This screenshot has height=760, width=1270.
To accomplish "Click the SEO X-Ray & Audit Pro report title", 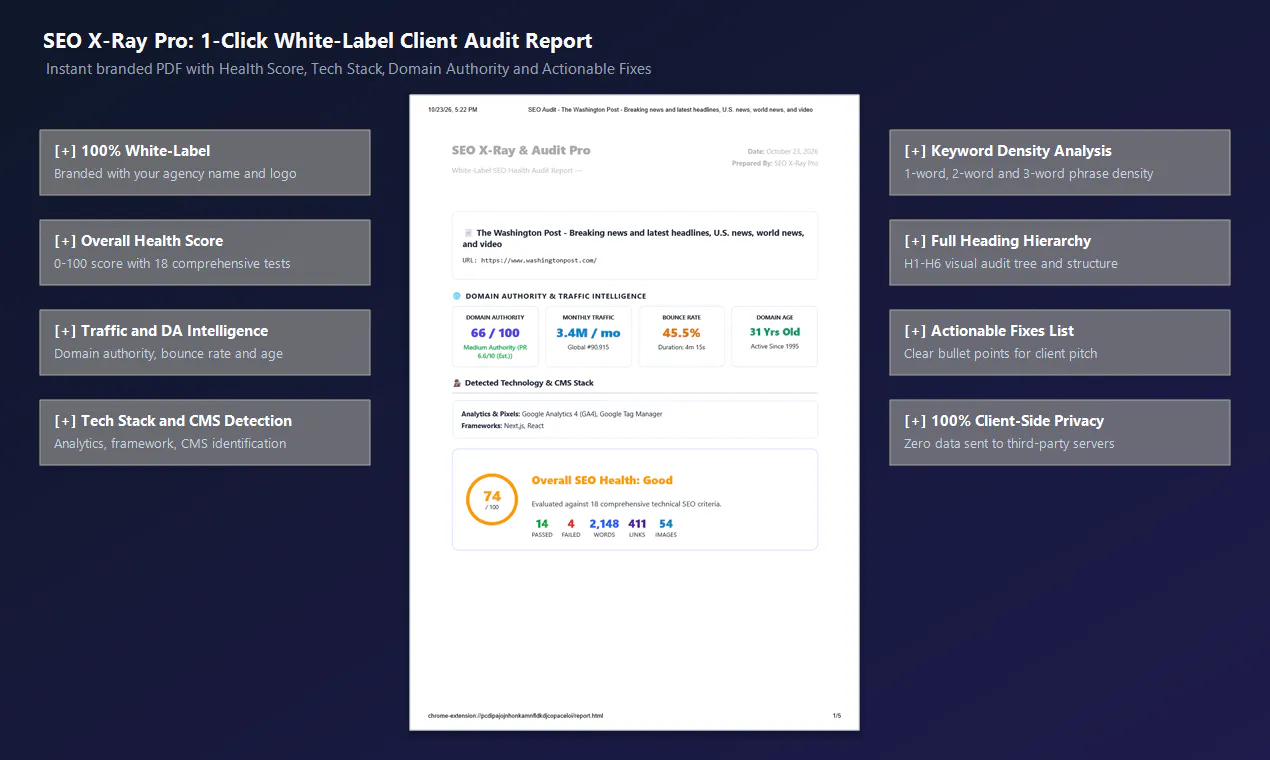I will click(521, 150).
